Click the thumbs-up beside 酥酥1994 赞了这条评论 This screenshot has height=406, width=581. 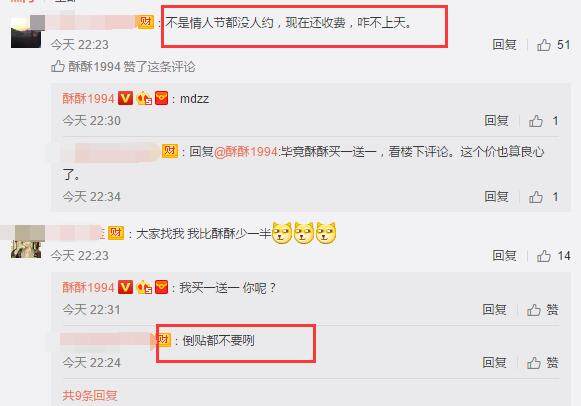58,66
